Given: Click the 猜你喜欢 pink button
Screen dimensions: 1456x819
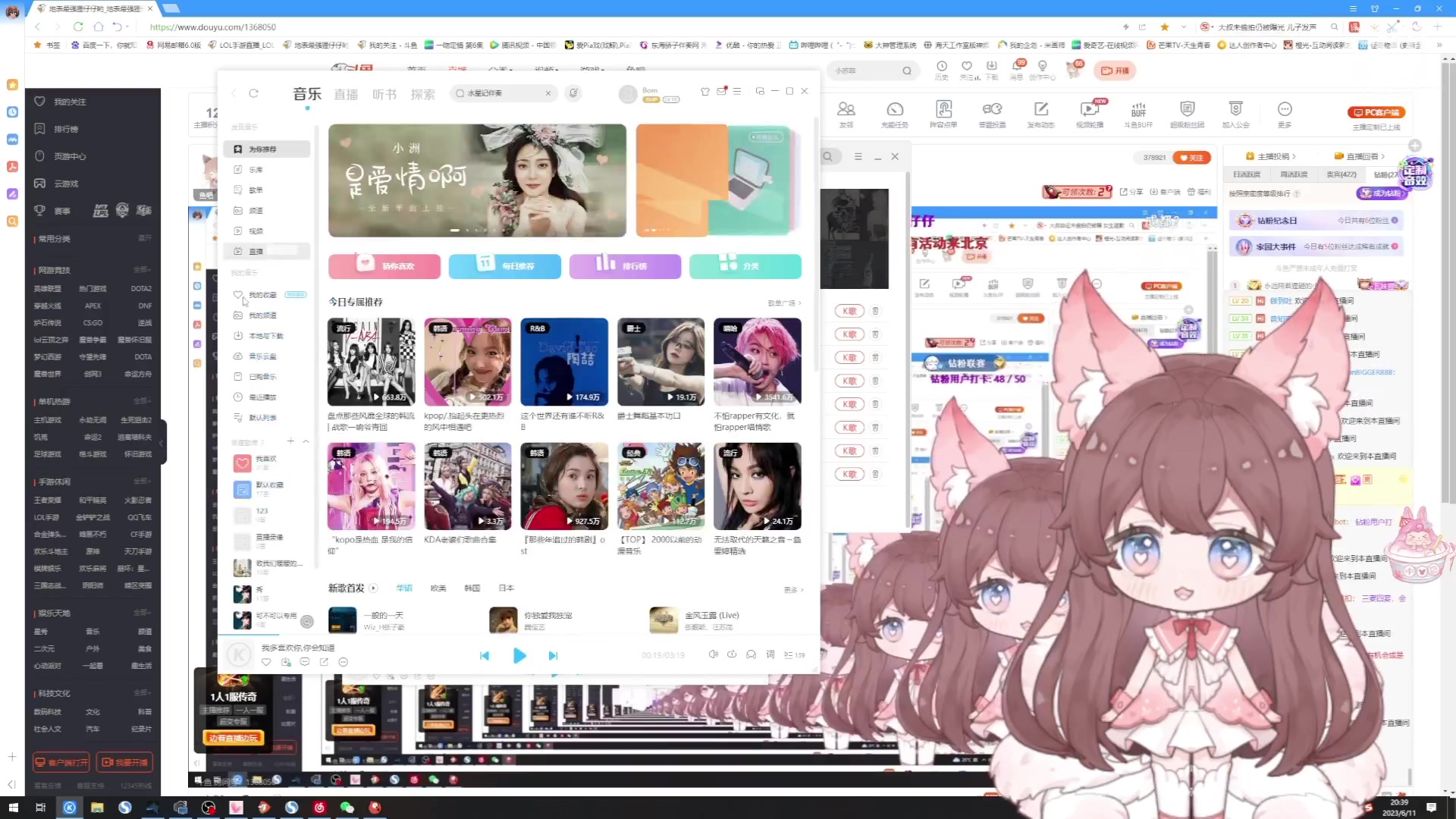Looking at the screenshot, I should (384, 266).
